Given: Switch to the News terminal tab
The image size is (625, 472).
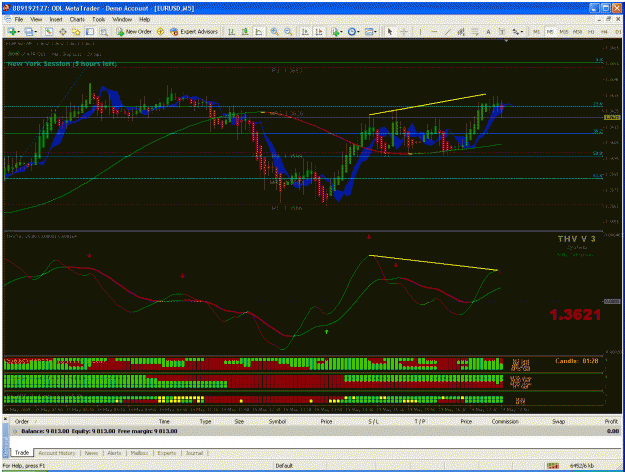Looking at the screenshot, I should click(91, 453).
